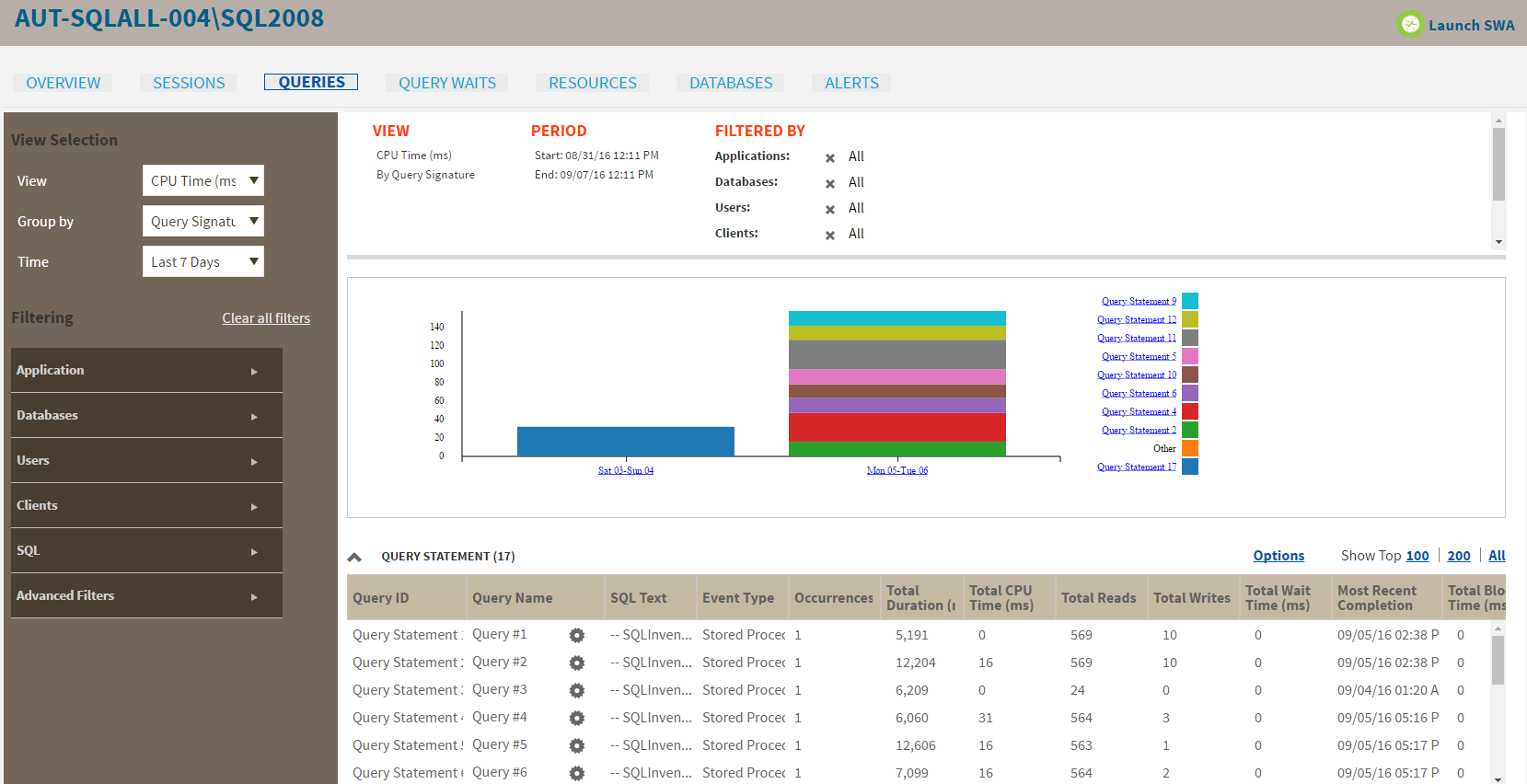The height and width of the screenshot is (784, 1527).
Task: Click the blue Sat 03-Sun 04 chart bar
Action: coord(626,442)
